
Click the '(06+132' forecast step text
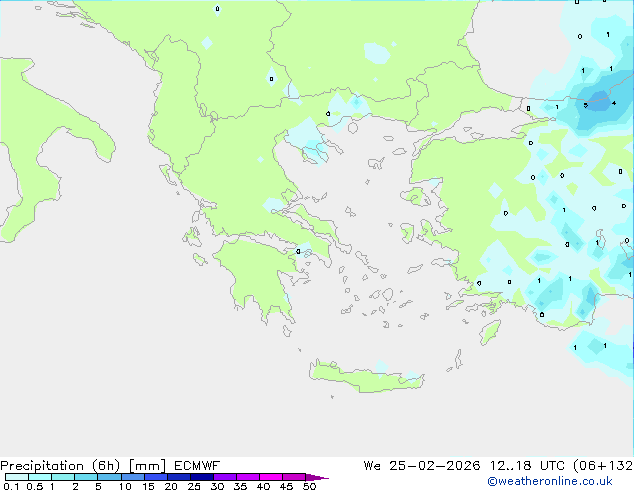coord(603,466)
